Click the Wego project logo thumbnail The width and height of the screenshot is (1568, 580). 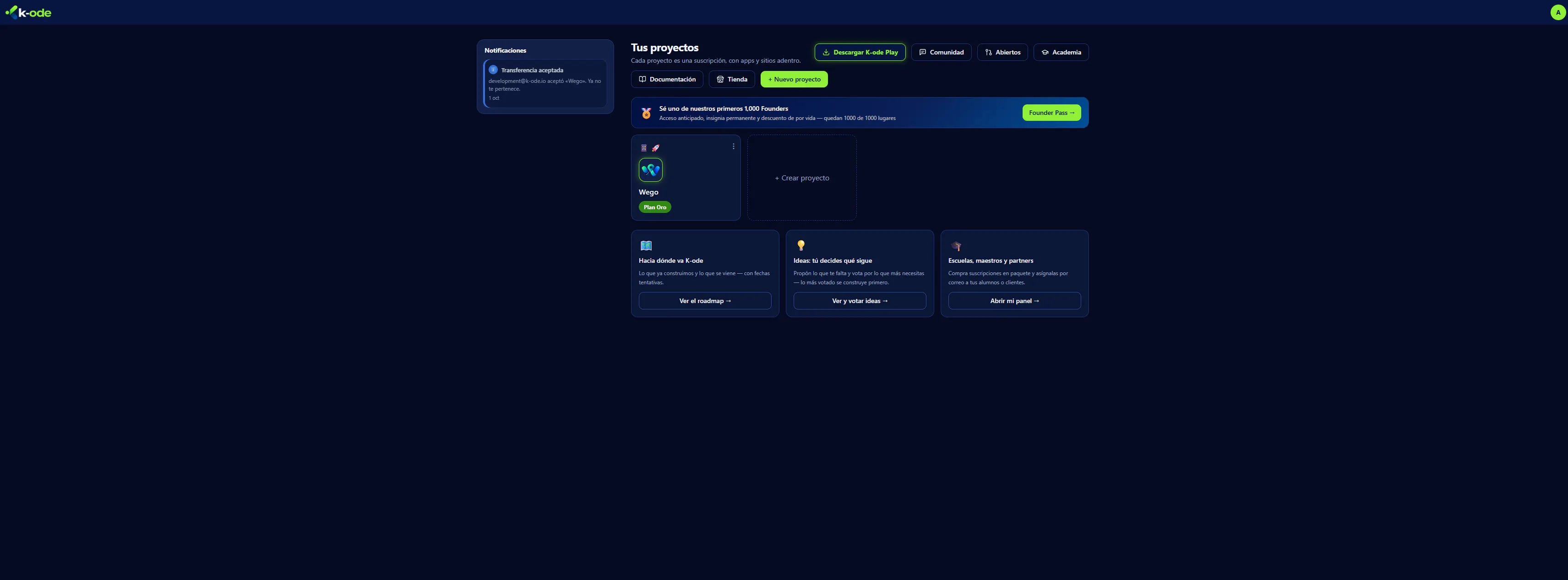tap(650, 170)
